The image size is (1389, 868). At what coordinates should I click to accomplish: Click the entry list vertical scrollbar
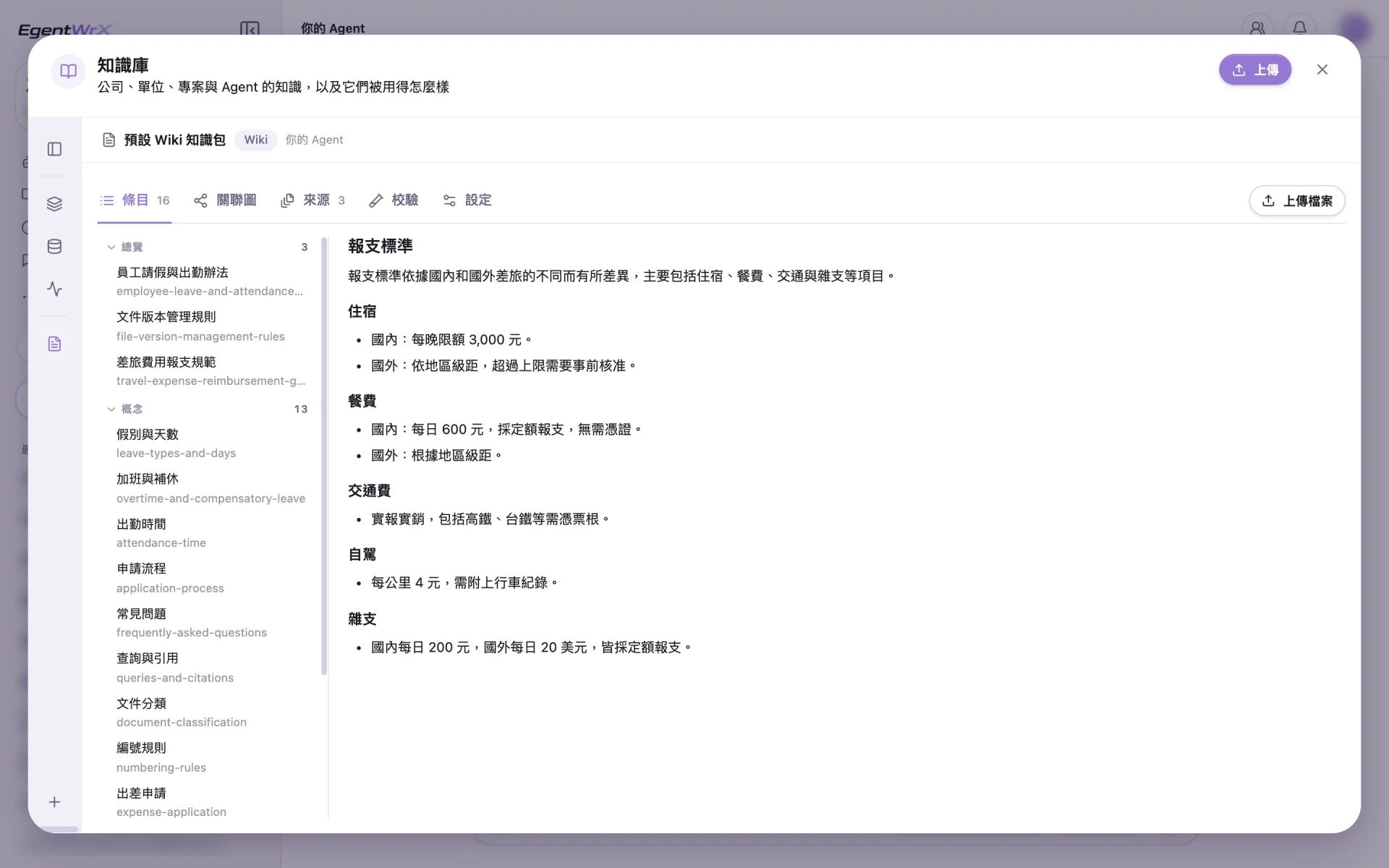[x=324, y=456]
